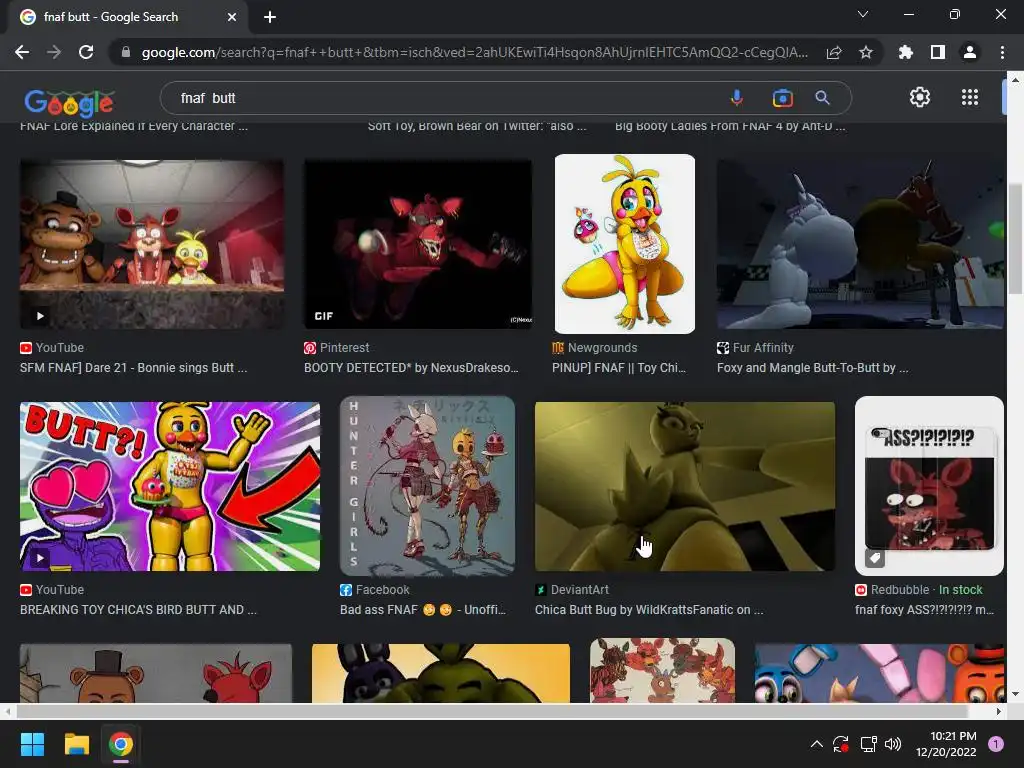Open File Explorer from the taskbar

coord(76,744)
